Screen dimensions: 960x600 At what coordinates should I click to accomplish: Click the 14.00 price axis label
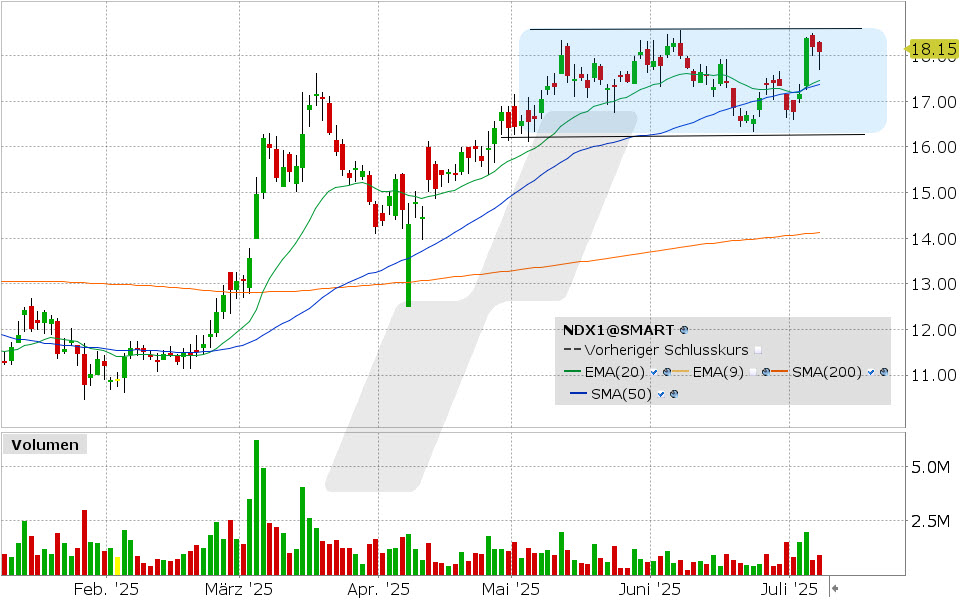click(x=934, y=239)
